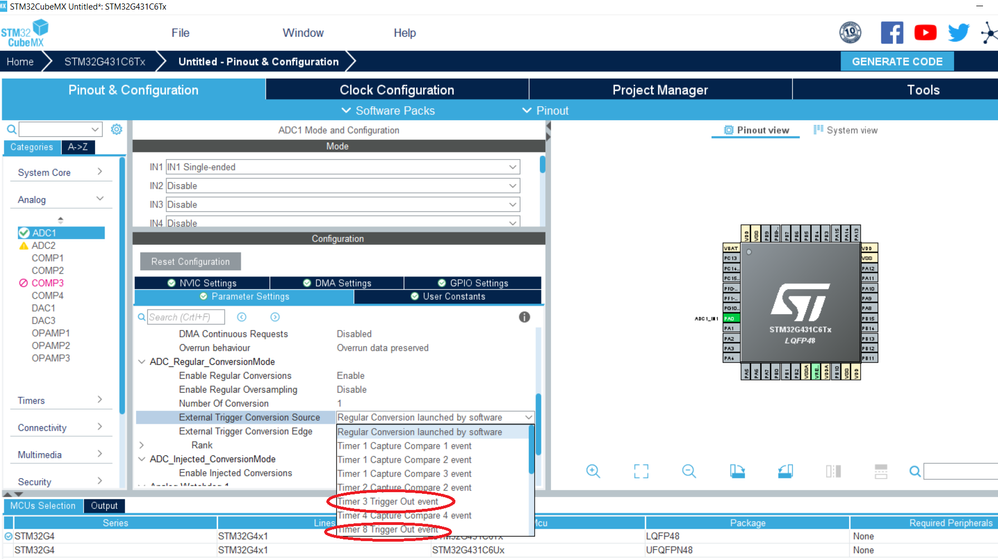This screenshot has width=998, height=559.
Task: Switch to Clock Configuration tab
Action: click(397, 90)
